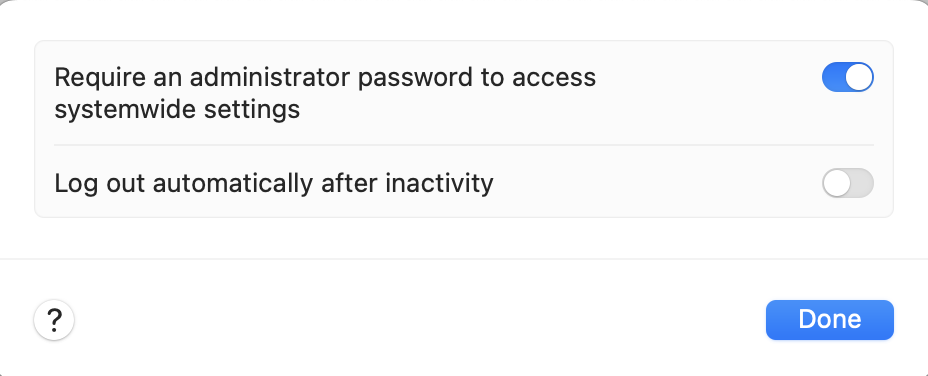Click the round '?' help button

[x=54, y=320]
